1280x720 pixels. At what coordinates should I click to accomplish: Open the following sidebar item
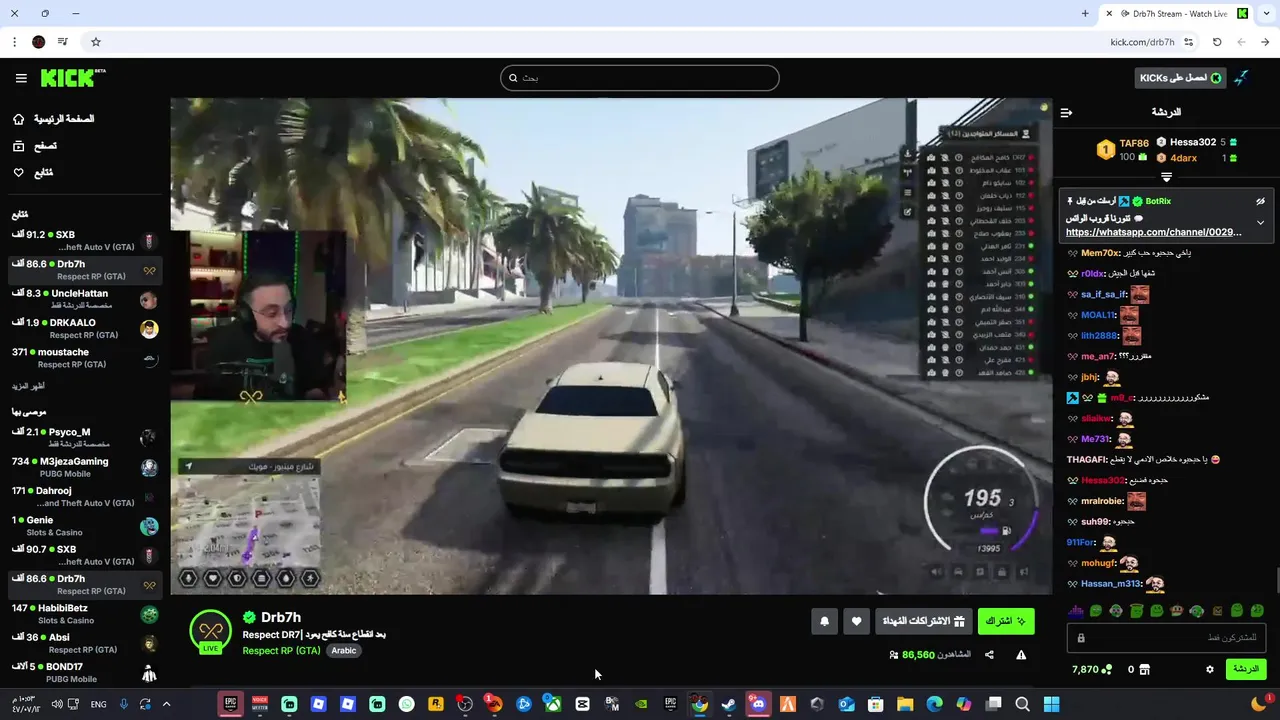tap(33, 173)
